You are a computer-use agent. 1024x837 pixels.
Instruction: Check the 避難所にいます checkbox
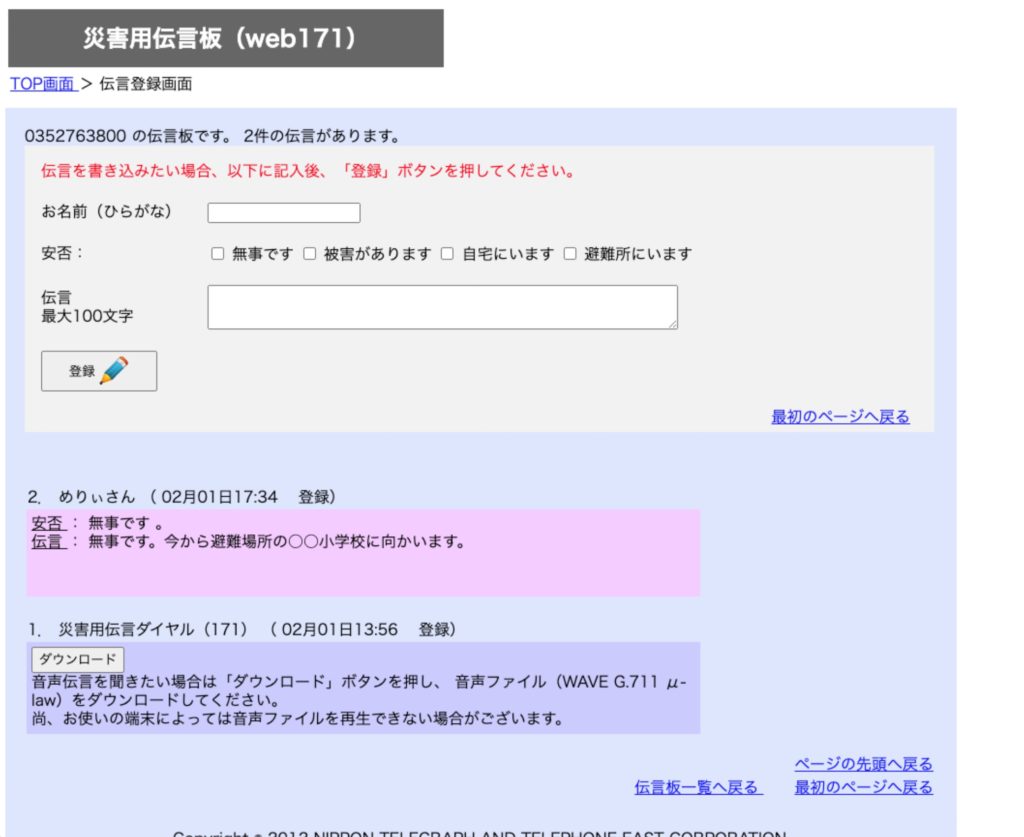pos(570,253)
